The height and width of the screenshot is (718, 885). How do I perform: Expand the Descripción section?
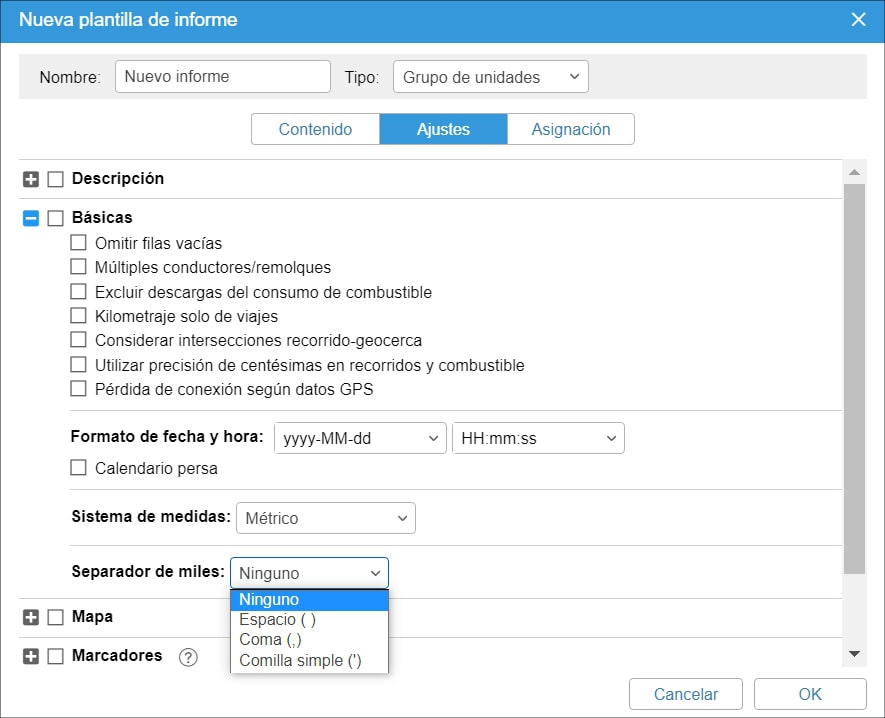[x=28, y=178]
